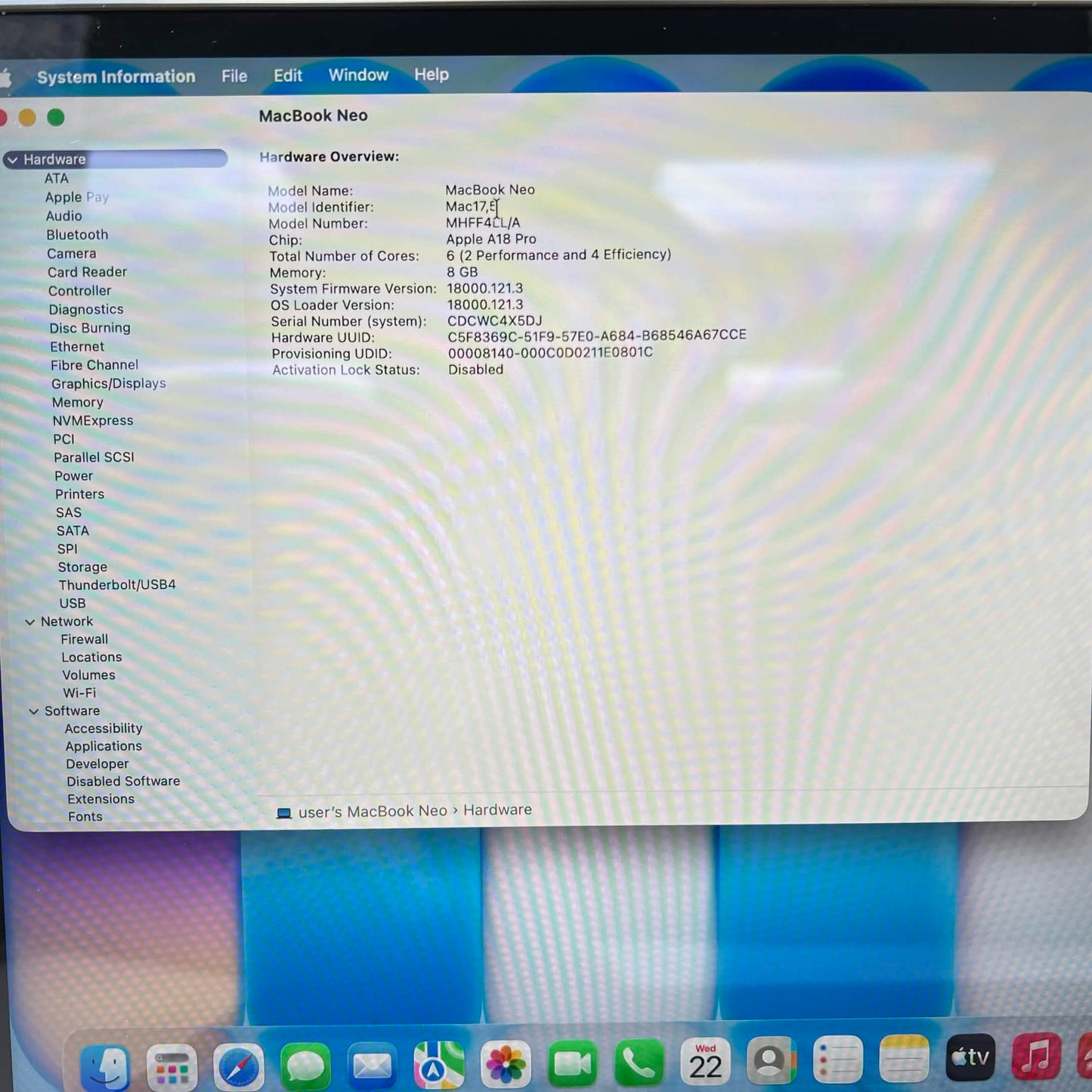Open Music app in the Dock
Viewport: 1092px width, 1092px height.
1037,1056
